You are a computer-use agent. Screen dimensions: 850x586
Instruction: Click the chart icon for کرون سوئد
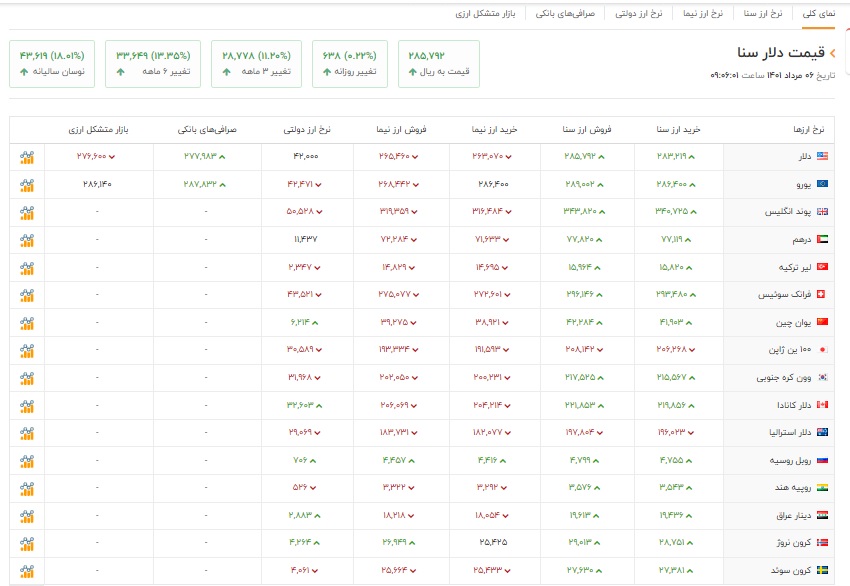point(27,571)
